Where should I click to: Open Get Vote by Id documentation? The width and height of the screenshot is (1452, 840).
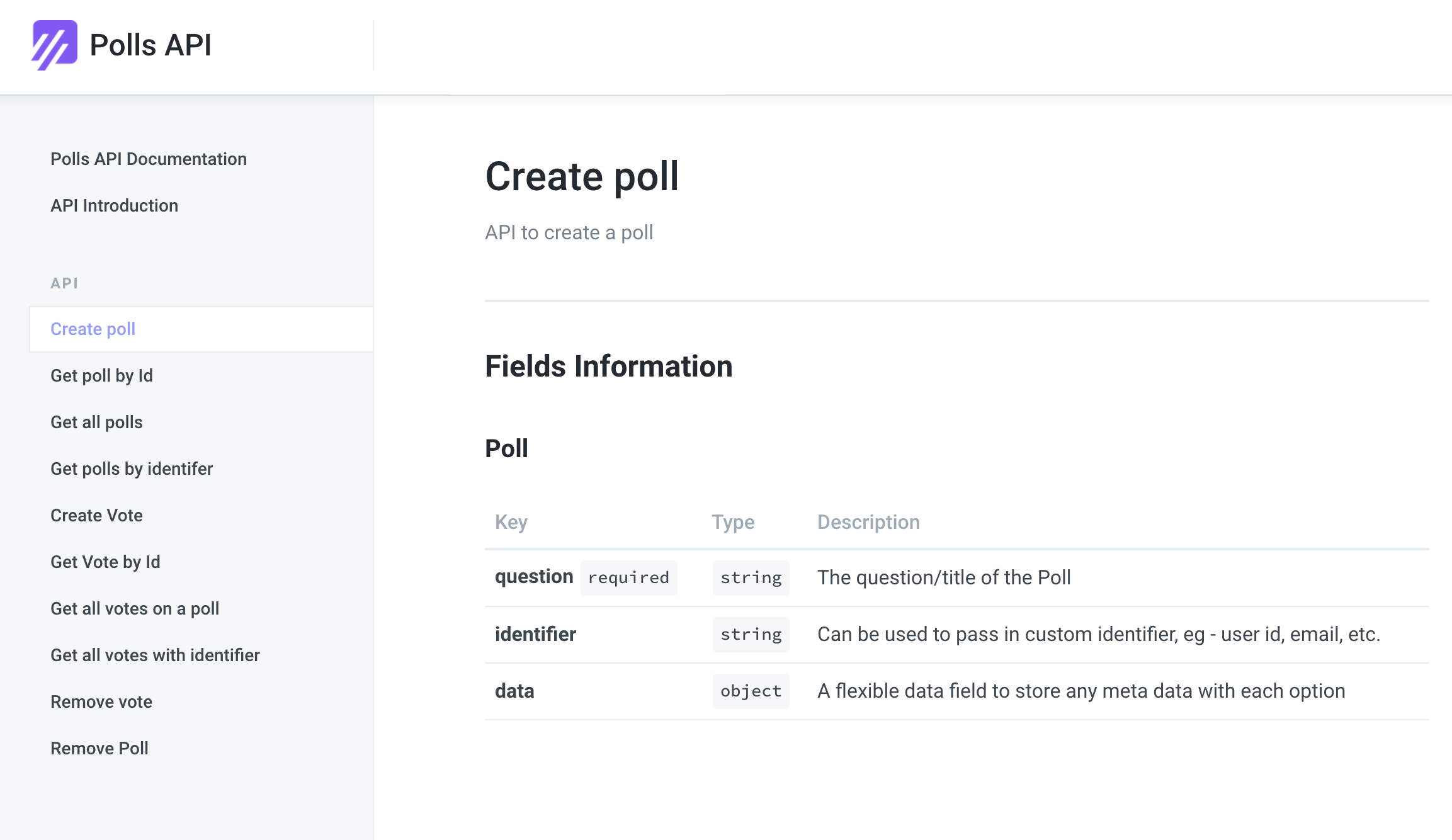click(105, 562)
